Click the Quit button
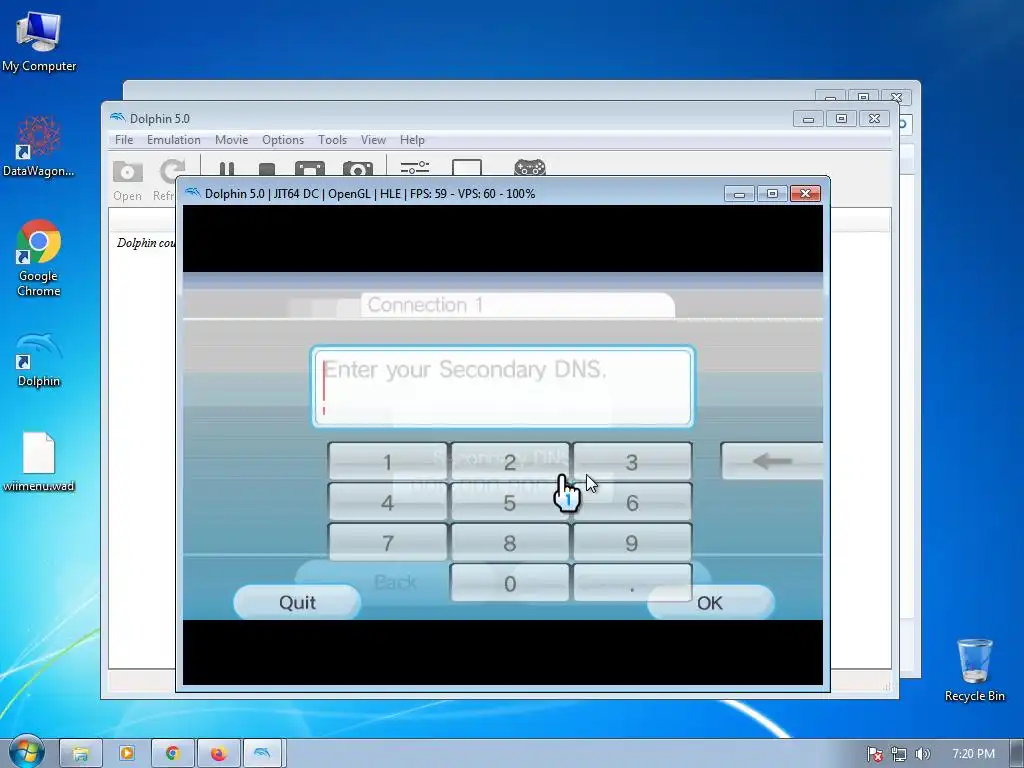The image size is (1024, 768). [297, 602]
